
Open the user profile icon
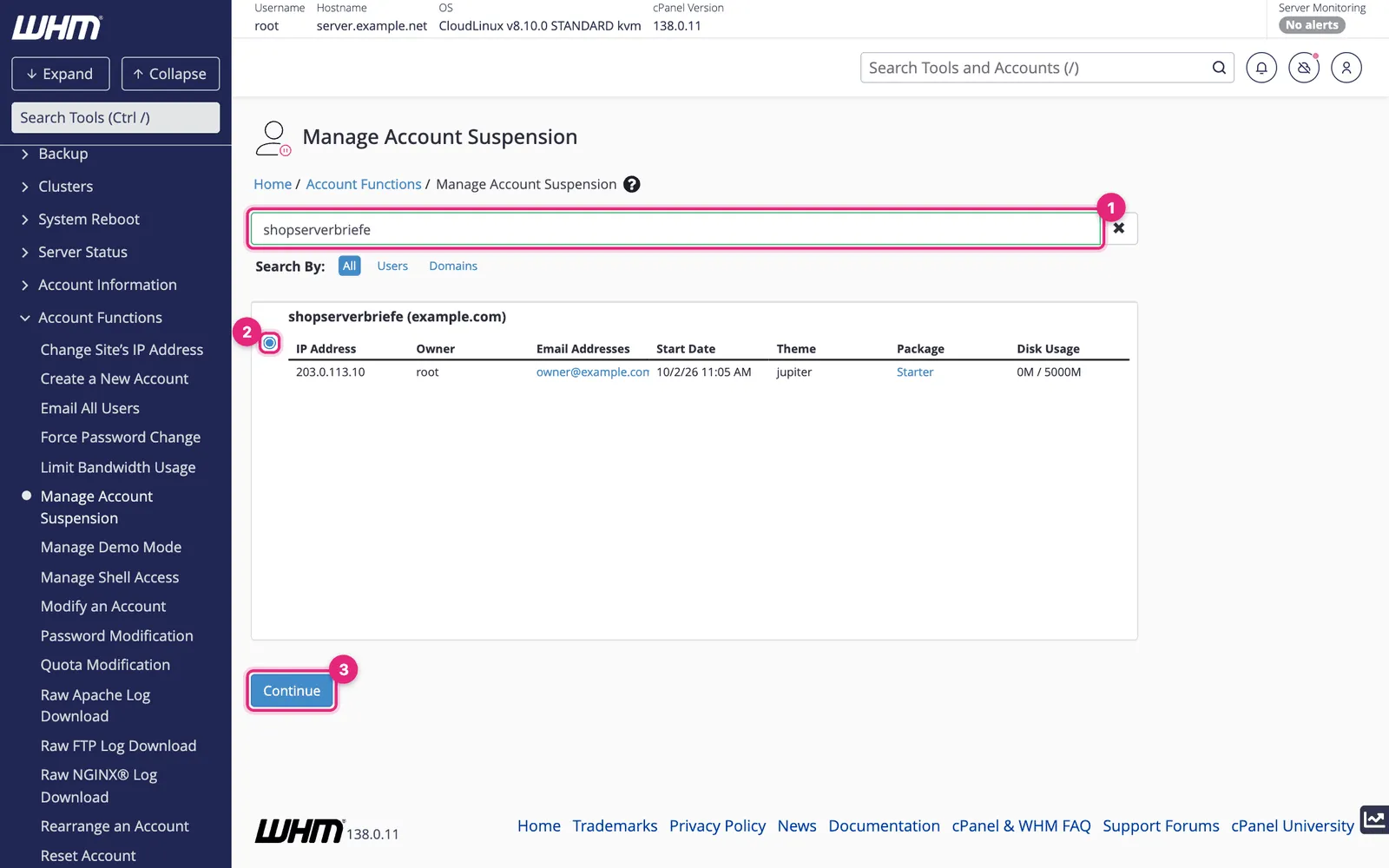(x=1346, y=68)
